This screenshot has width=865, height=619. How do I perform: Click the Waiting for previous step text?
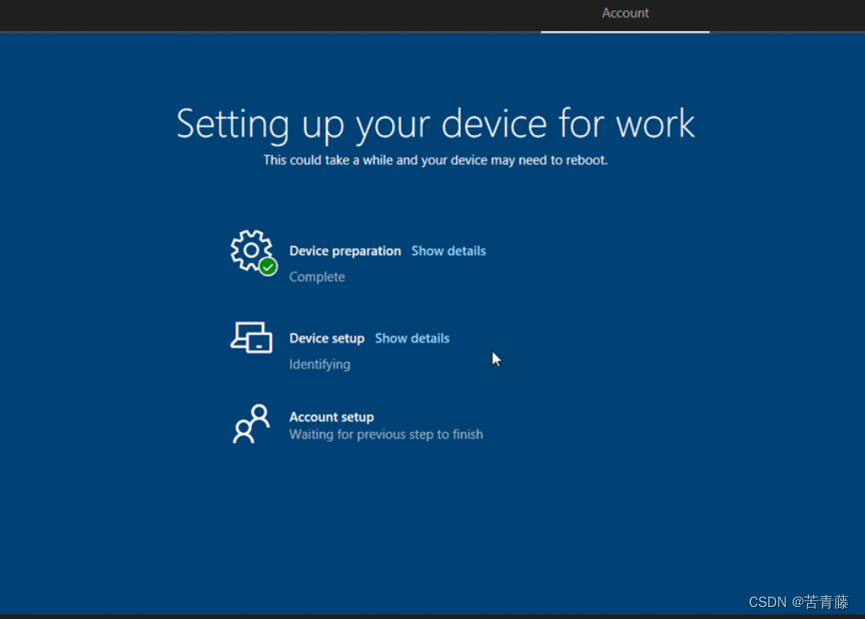click(x=385, y=434)
